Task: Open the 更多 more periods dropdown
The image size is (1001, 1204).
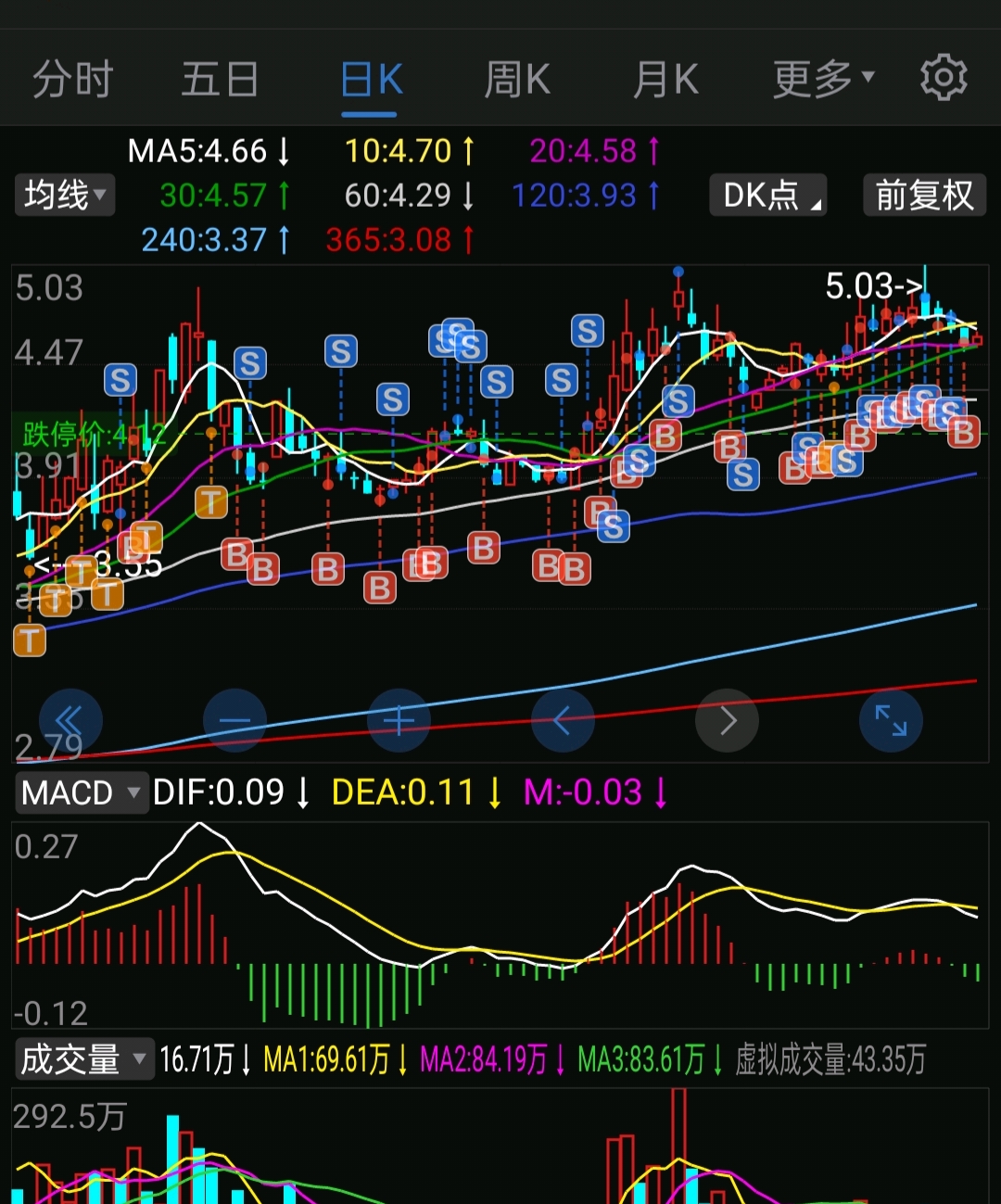Action: (824, 80)
